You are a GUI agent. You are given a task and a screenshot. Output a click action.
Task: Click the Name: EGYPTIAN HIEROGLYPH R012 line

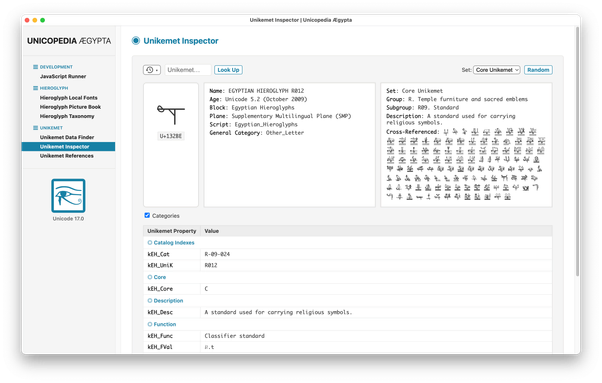coord(256,91)
